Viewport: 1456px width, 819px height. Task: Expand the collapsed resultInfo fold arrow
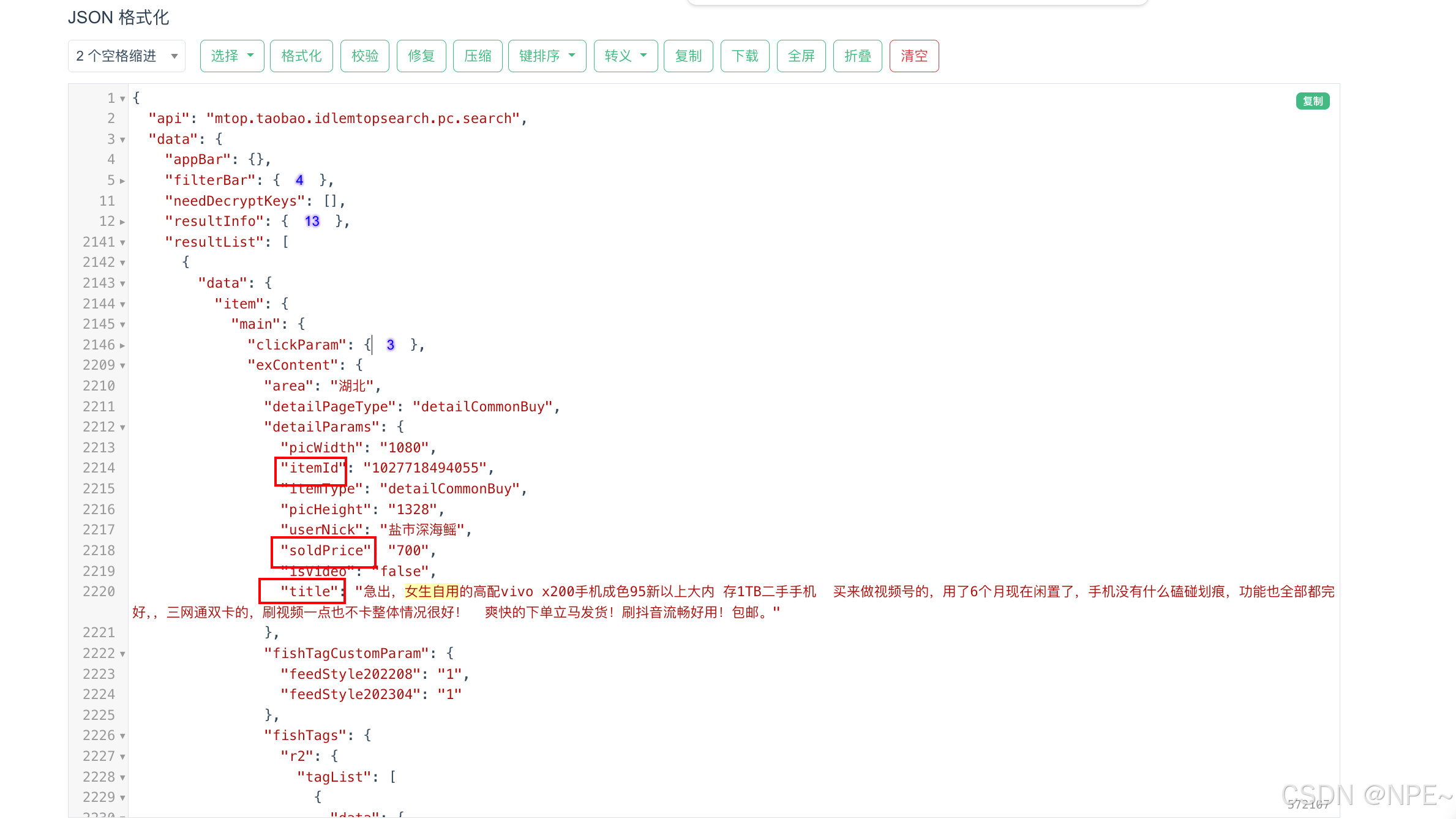[x=122, y=222]
